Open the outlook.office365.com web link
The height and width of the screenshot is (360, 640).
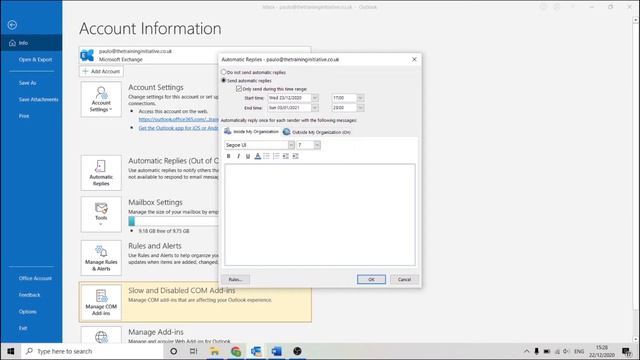click(x=178, y=119)
